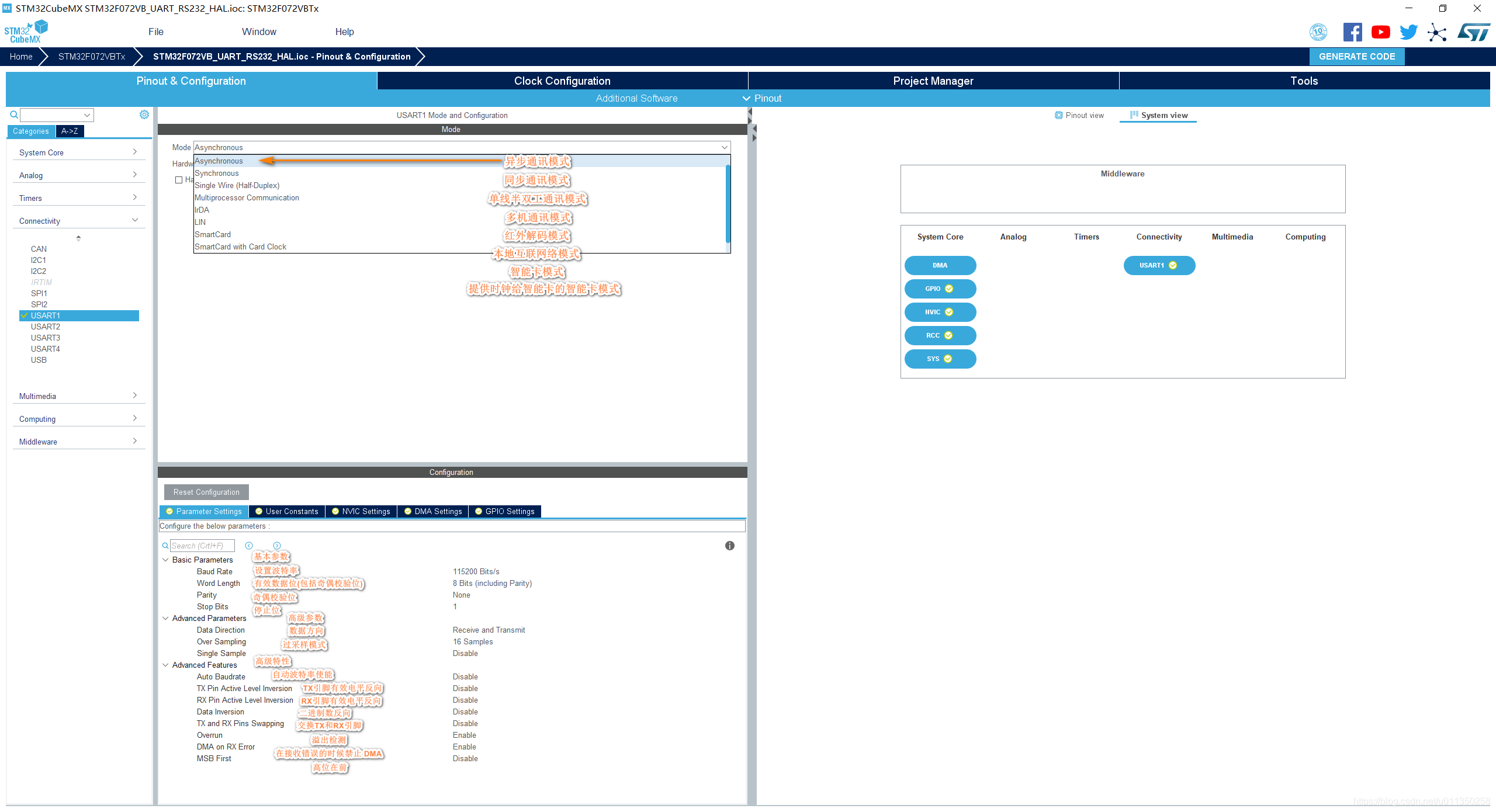This screenshot has width=1496, height=812.
Task: Click the ST community network icon
Action: (x=1437, y=32)
